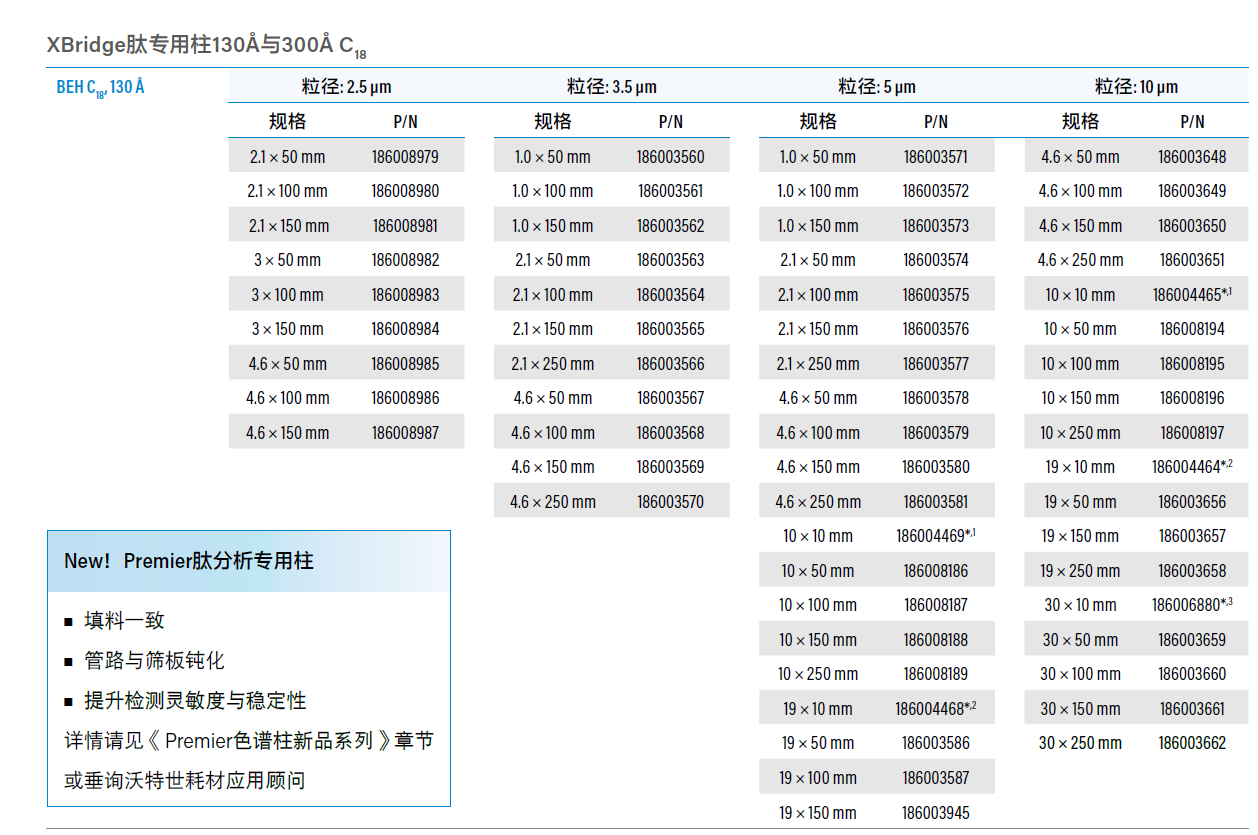Click part number 186003560

pyautogui.click(x=670, y=157)
